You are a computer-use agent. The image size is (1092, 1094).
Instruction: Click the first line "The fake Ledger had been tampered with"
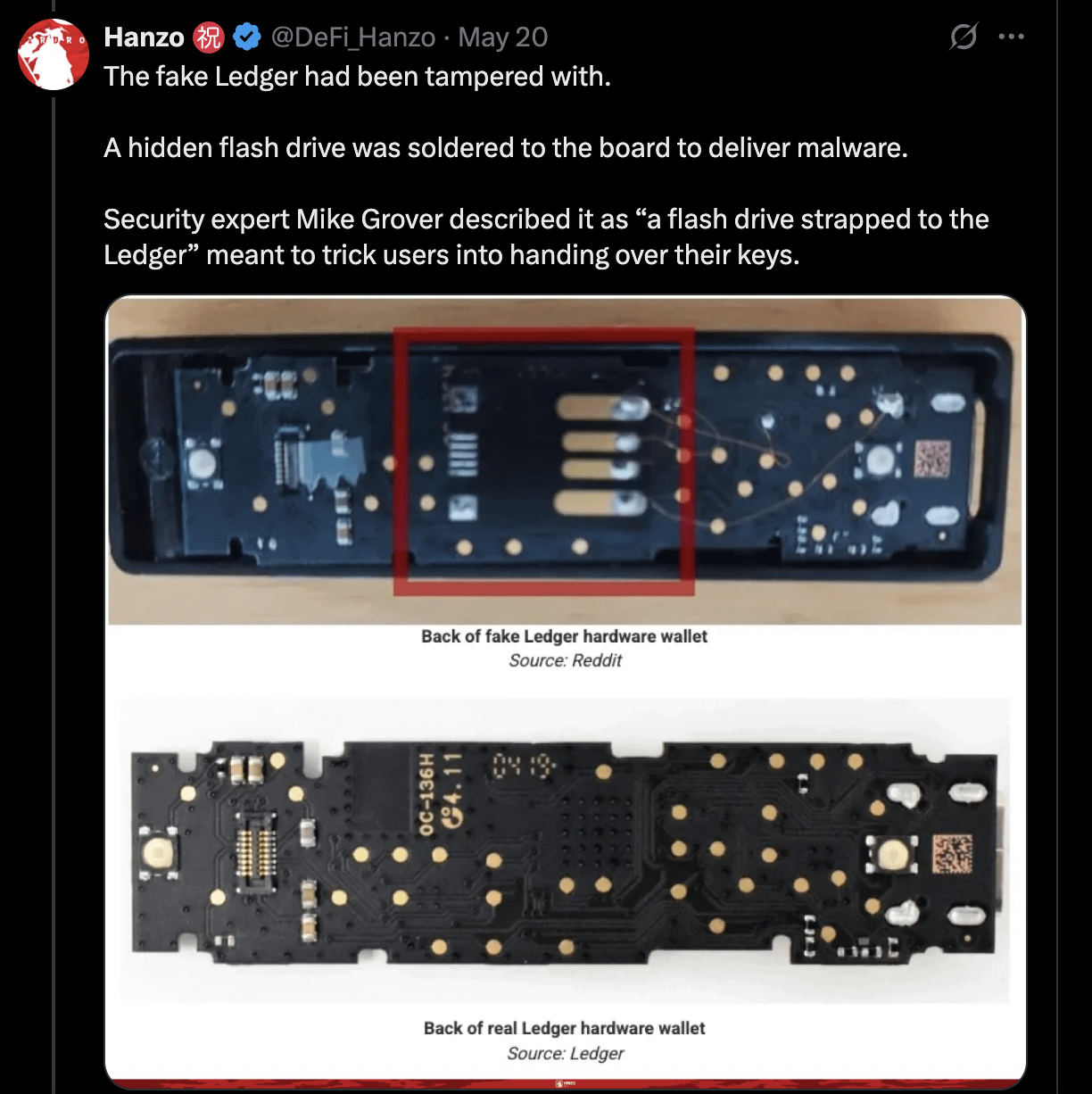pyautogui.click(x=357, y=77)
